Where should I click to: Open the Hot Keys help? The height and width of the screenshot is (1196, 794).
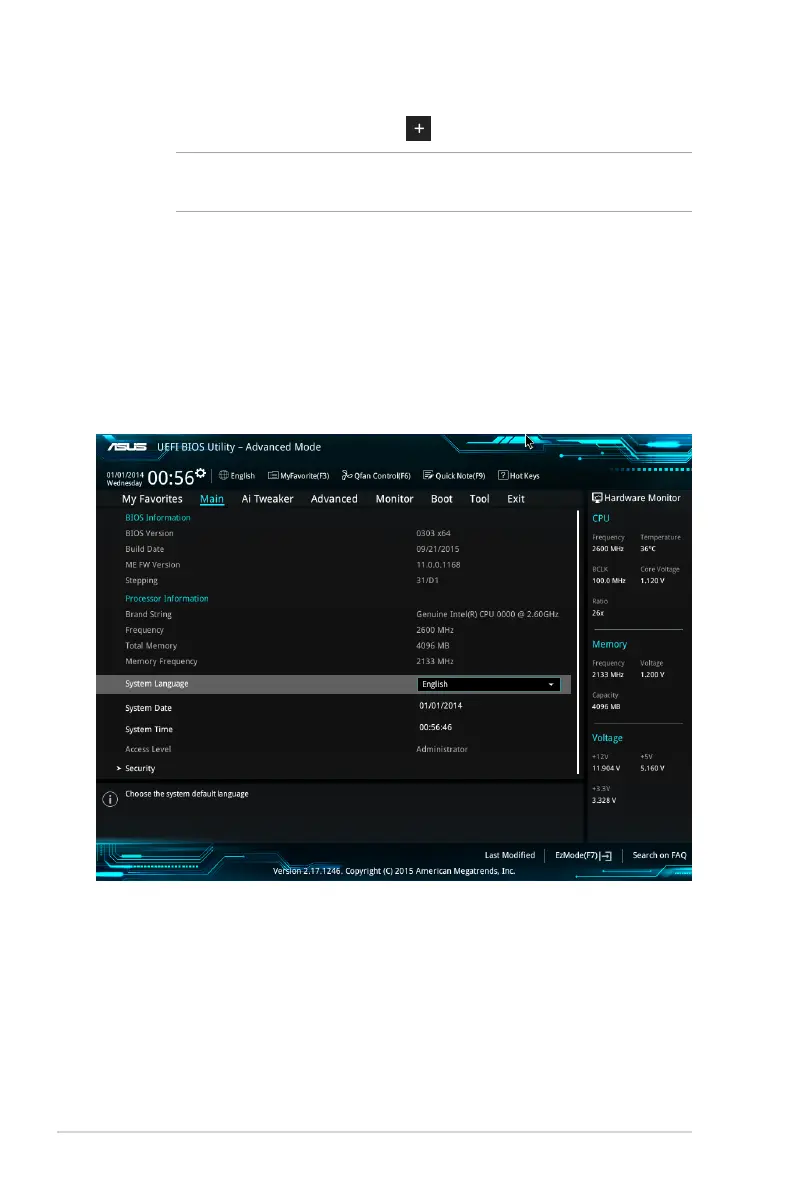(519, 476)
